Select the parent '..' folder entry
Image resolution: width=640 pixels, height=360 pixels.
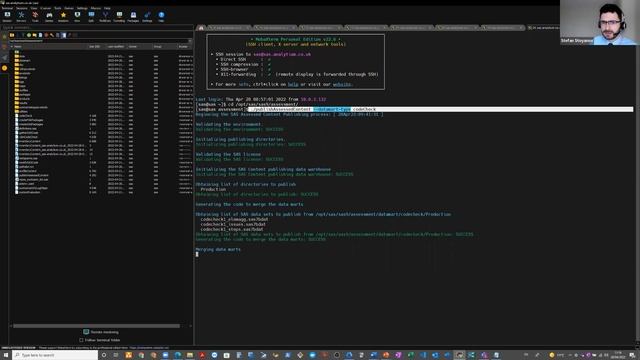coord(17,52)
